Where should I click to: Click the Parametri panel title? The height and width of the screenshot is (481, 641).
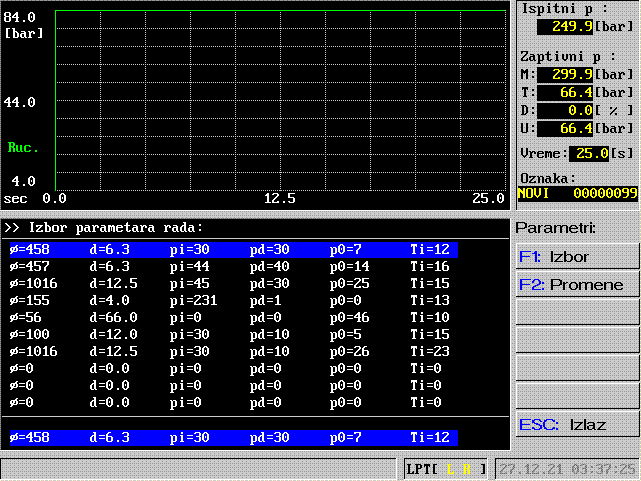coord(556,228)
